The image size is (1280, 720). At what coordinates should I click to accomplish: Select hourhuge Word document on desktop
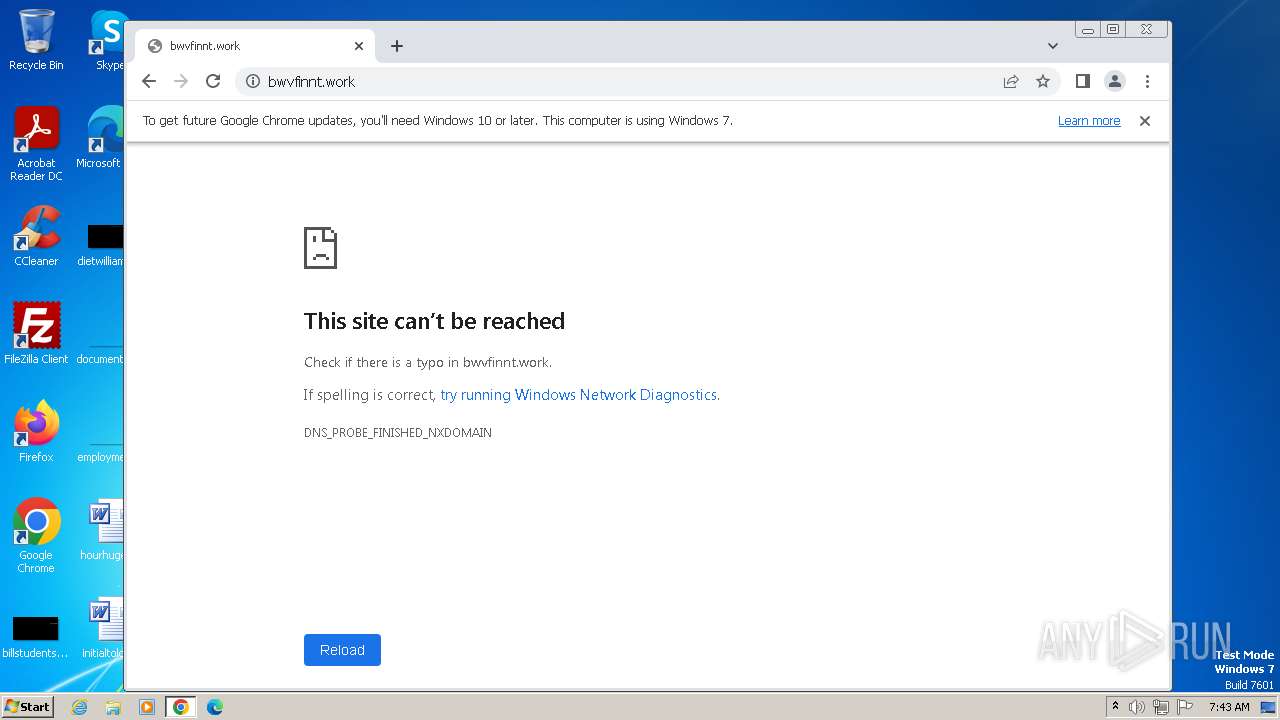[103, 530]
